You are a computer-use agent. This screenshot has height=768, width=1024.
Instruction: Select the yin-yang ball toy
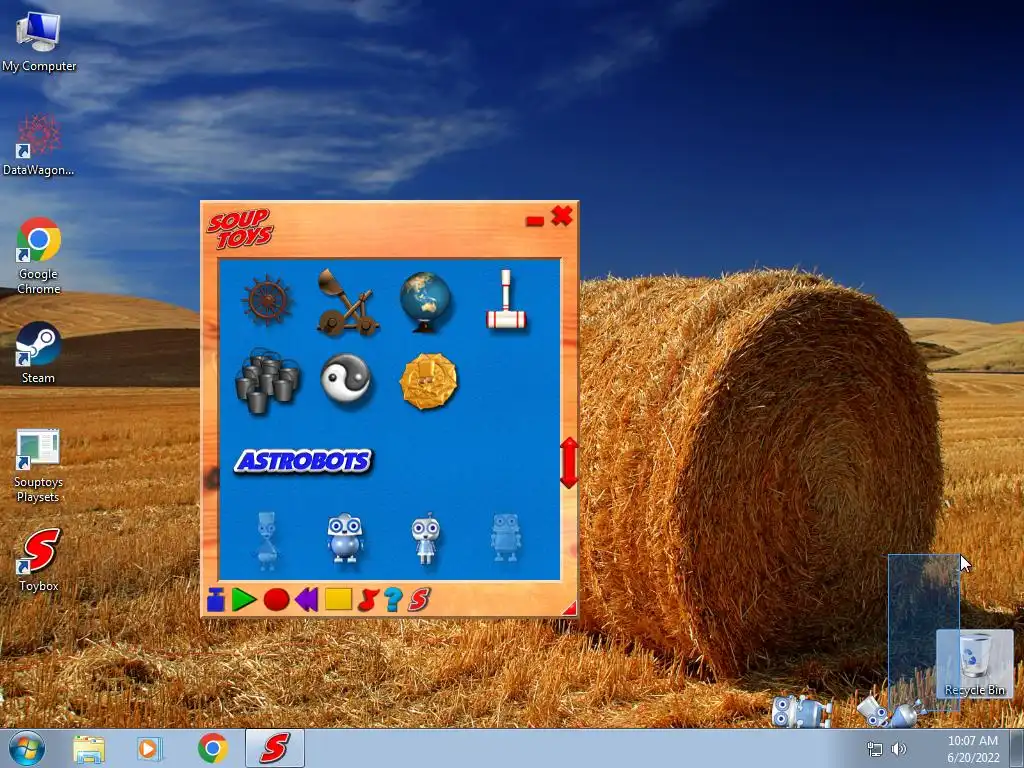(346, 379)
